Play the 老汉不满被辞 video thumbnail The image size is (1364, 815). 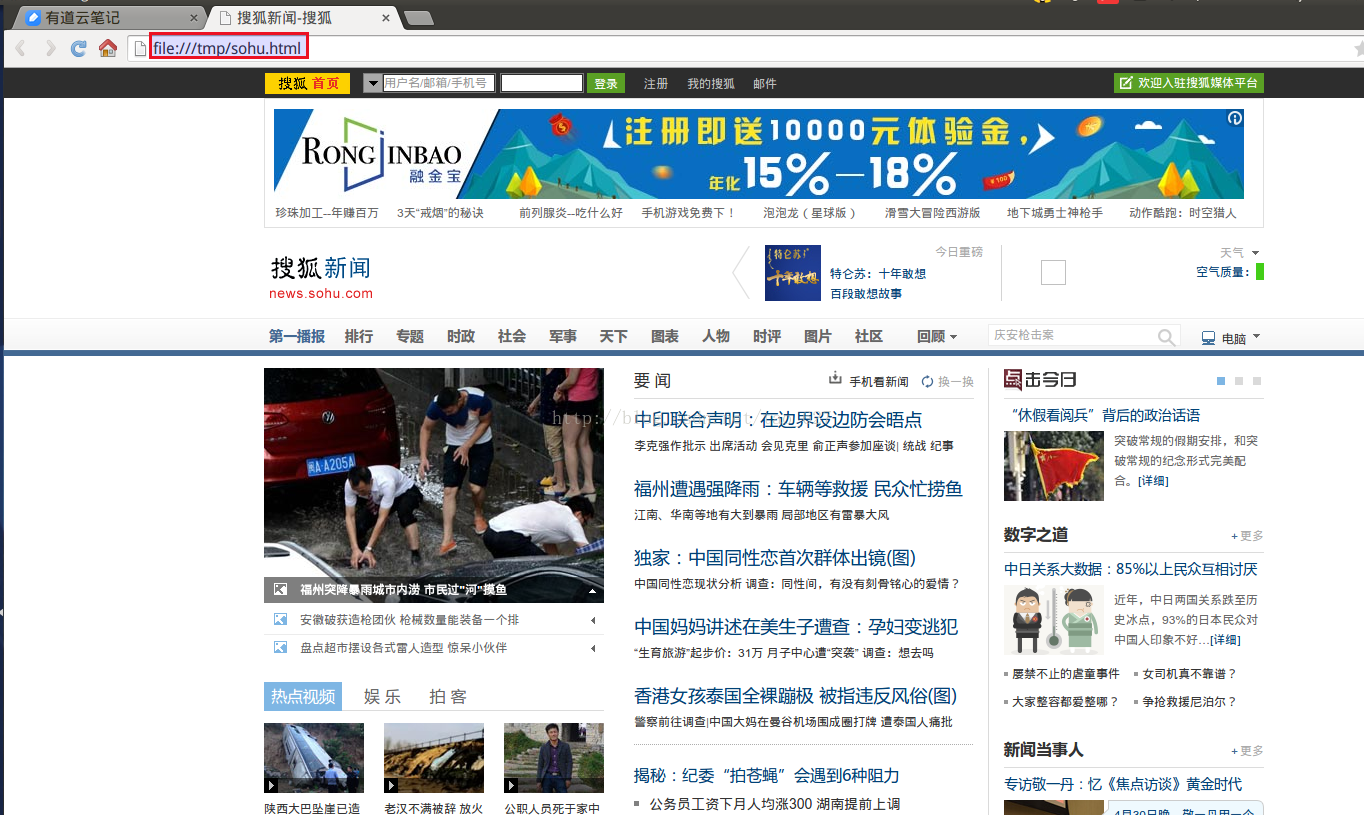click(434, 758)
